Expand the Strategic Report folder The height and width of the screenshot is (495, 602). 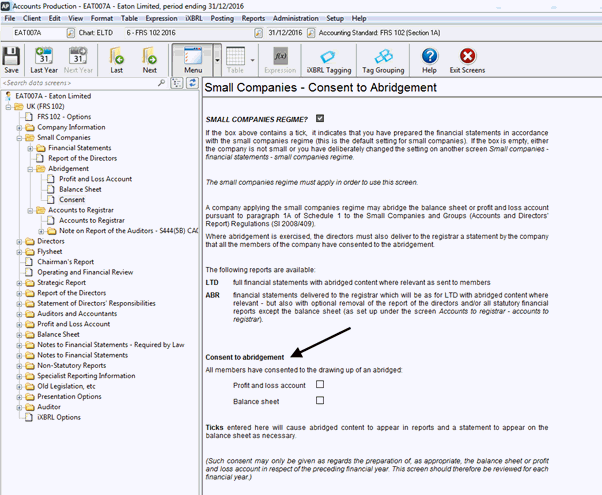tap(19, 283)
